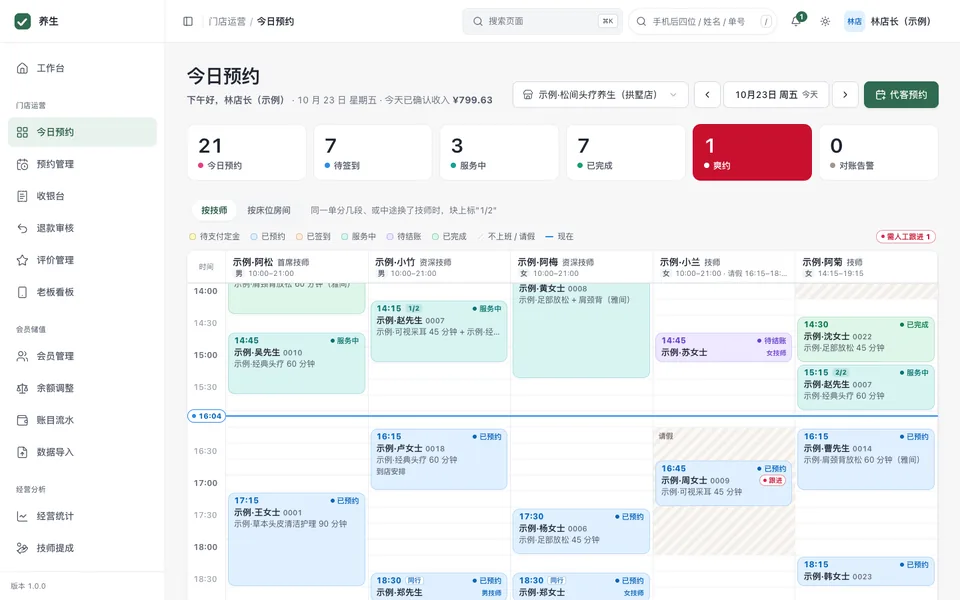Filter by 3 服务中 card
The height and width of the screenshot is (600, 960).
coord(499,152)
